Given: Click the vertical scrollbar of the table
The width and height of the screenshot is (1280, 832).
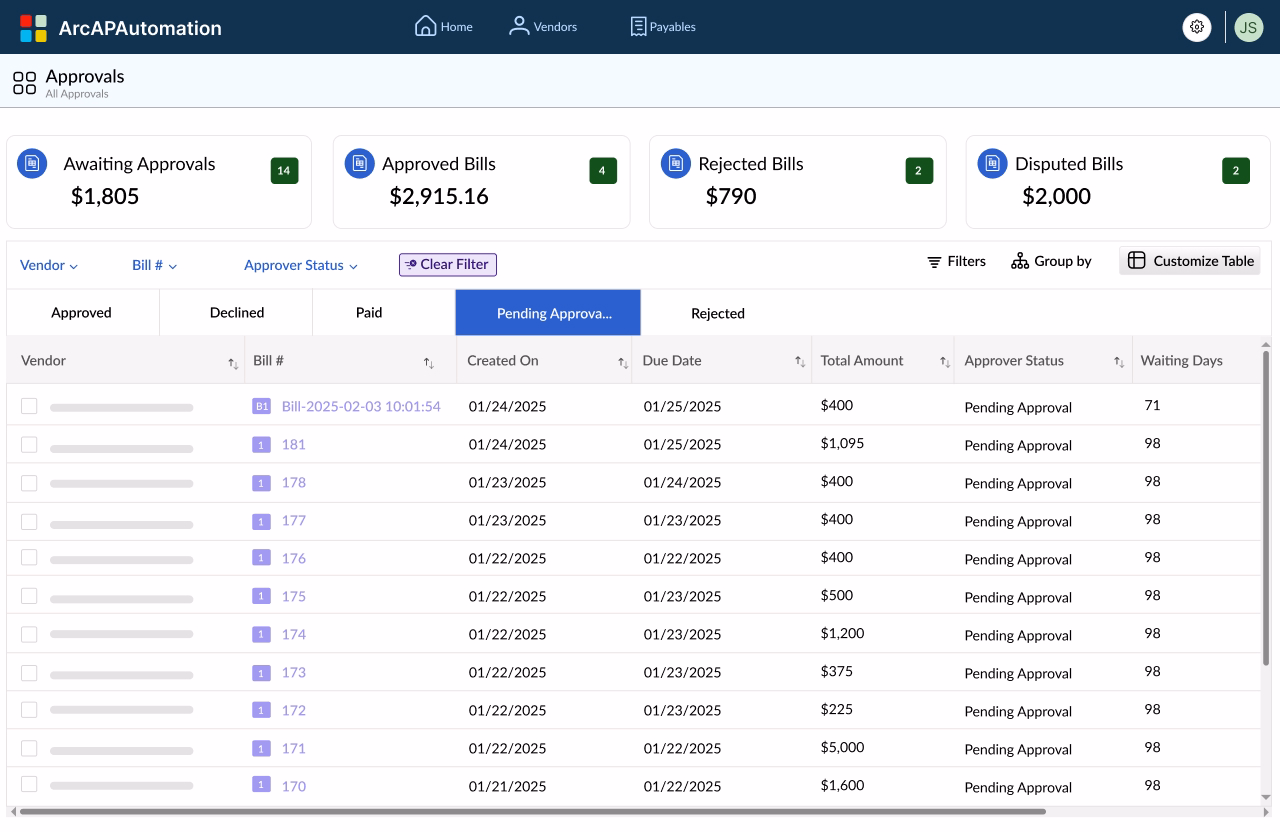Looking at the screenshot, I should (x=1267, y=507).
